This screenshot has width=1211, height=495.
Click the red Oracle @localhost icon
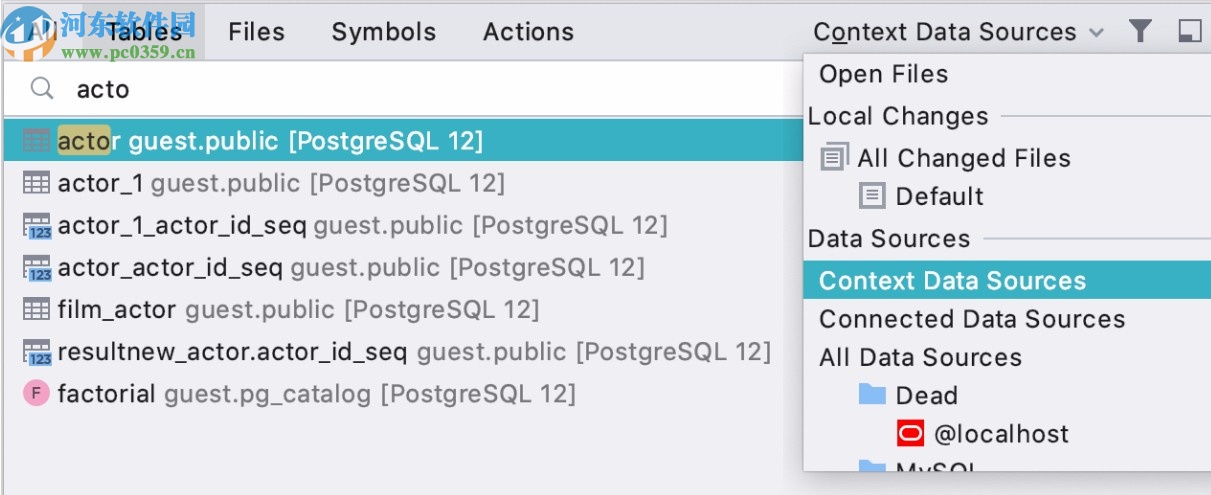(x=910, y=433)
